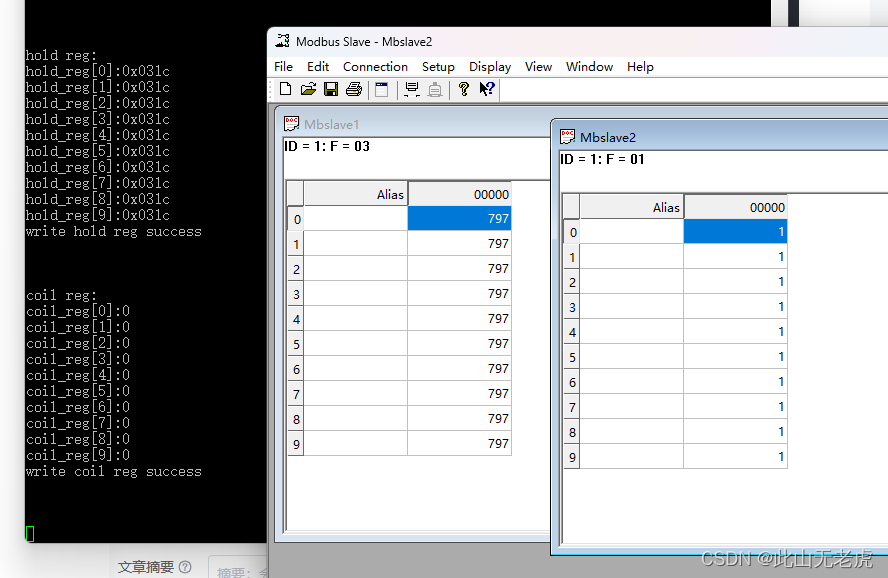Open the Display menu
This screenshot has height=578, width=888.
pos(489,67)
